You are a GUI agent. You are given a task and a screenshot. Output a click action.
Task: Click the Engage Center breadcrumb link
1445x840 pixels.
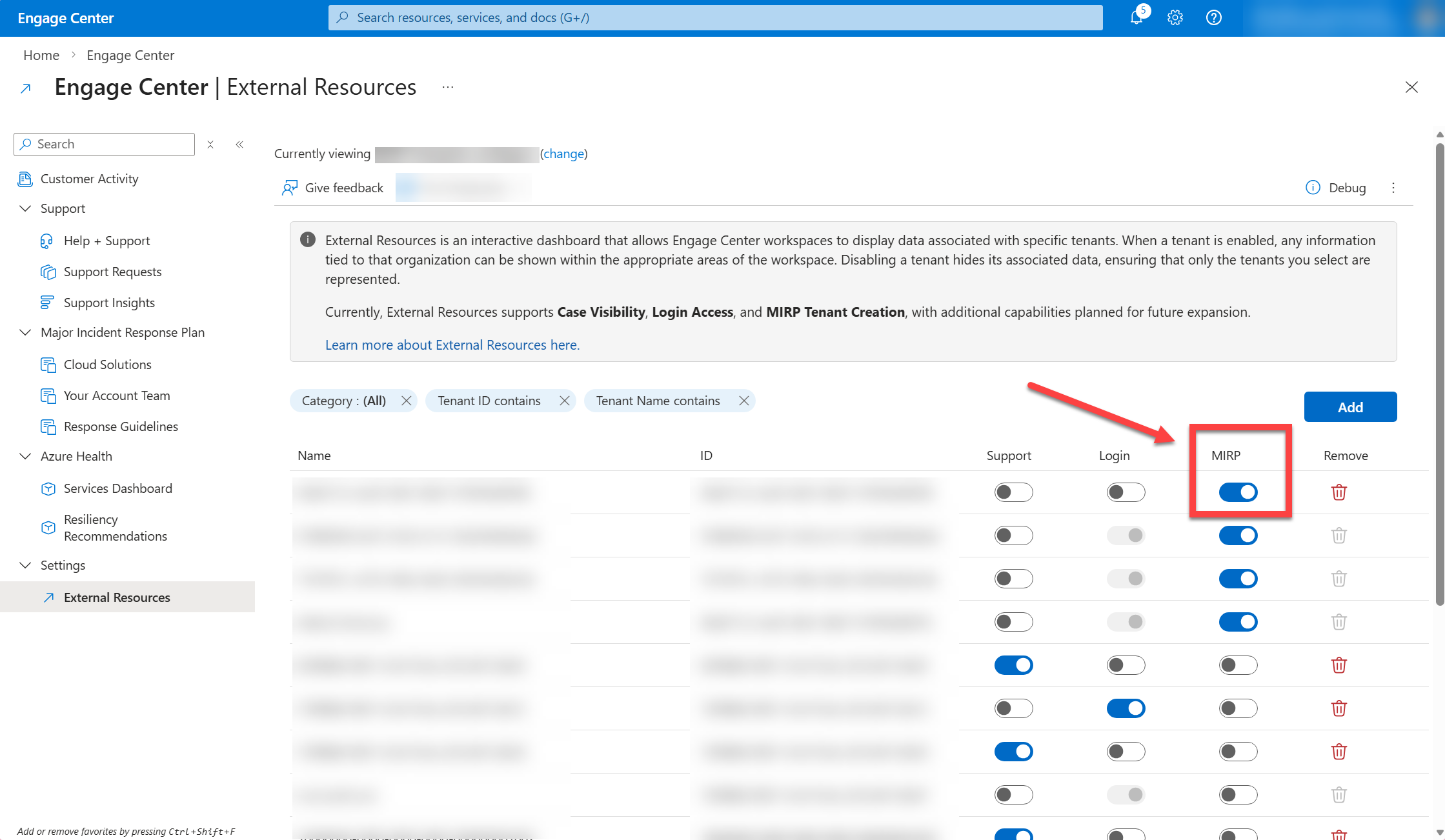[x=130, y=55]
